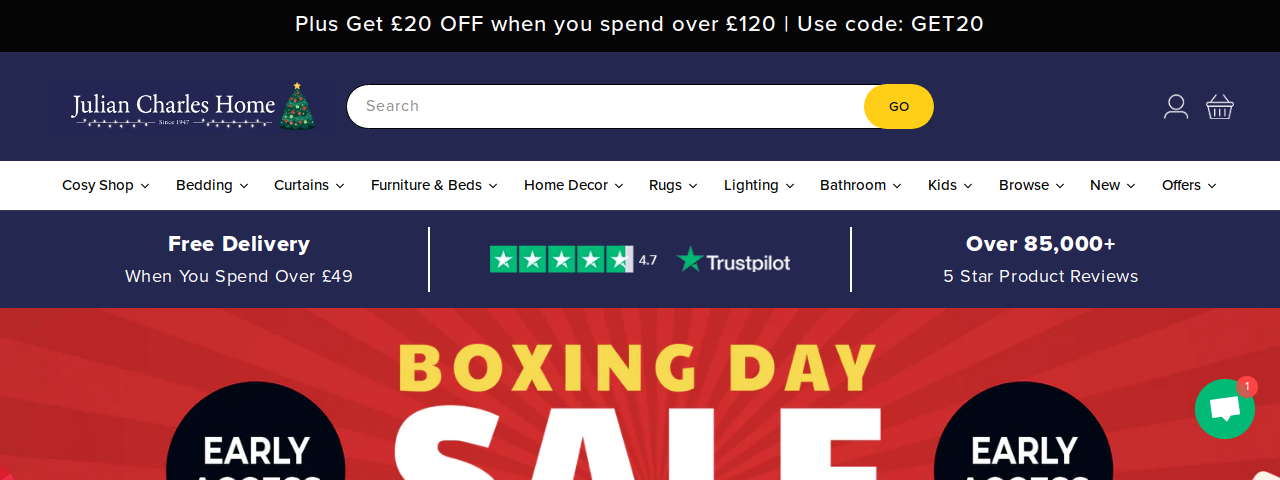1280x480 pixels.
Task: Select the Home Decor menu
Action: click(x=573, y=186)
